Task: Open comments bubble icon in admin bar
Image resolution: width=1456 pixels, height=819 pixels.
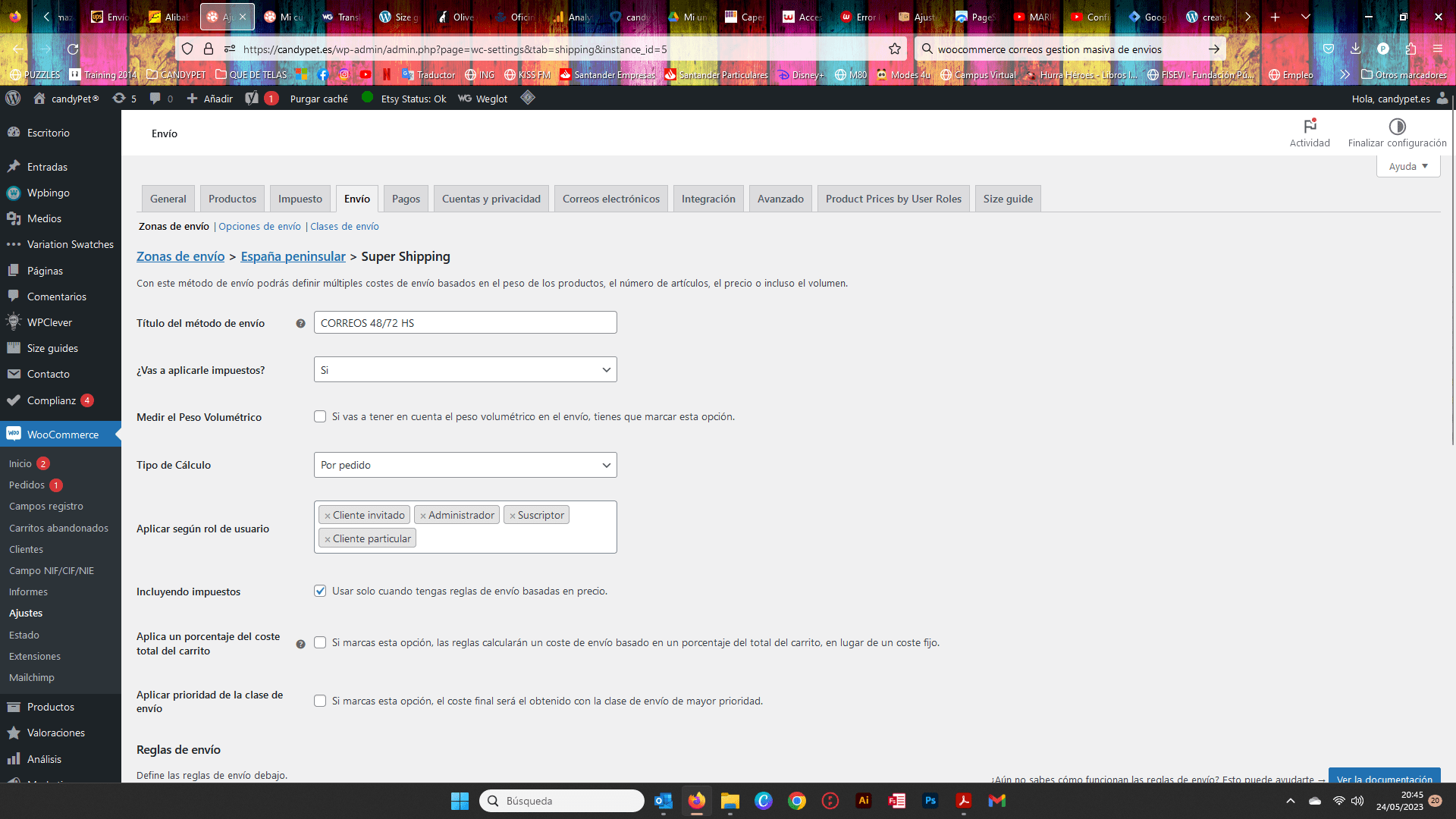Action: [155, 99]
